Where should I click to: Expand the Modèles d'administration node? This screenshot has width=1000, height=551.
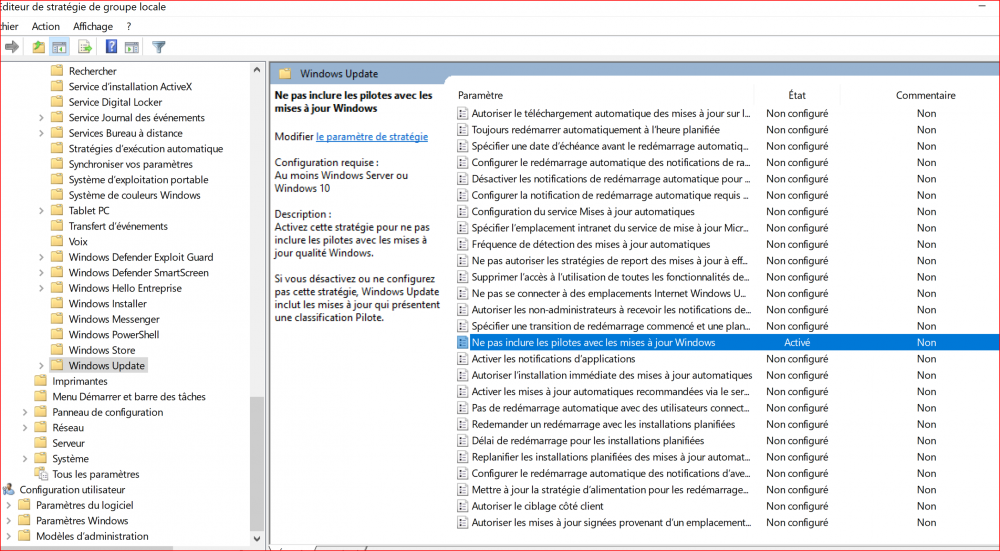[9, 536]
